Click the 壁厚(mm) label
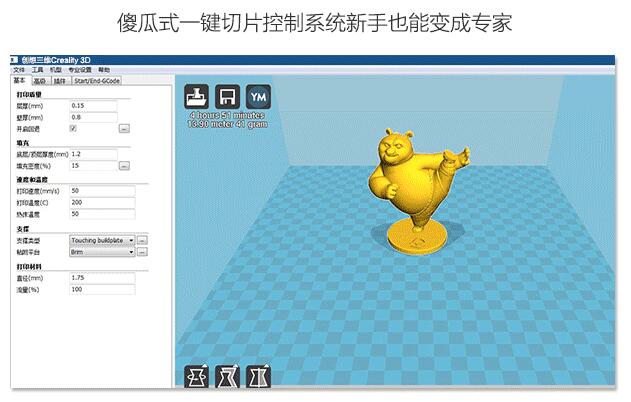Screen dimensions: 631x402 point(30,118)
